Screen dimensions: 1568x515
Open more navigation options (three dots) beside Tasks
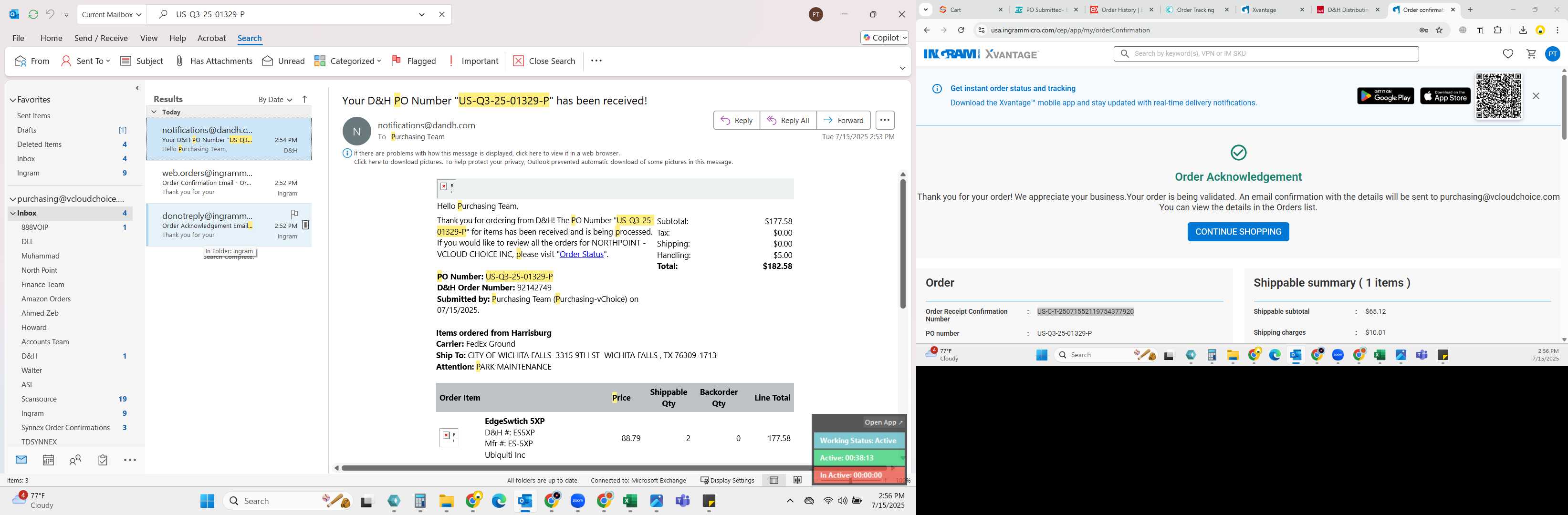[x=130, y=460]
